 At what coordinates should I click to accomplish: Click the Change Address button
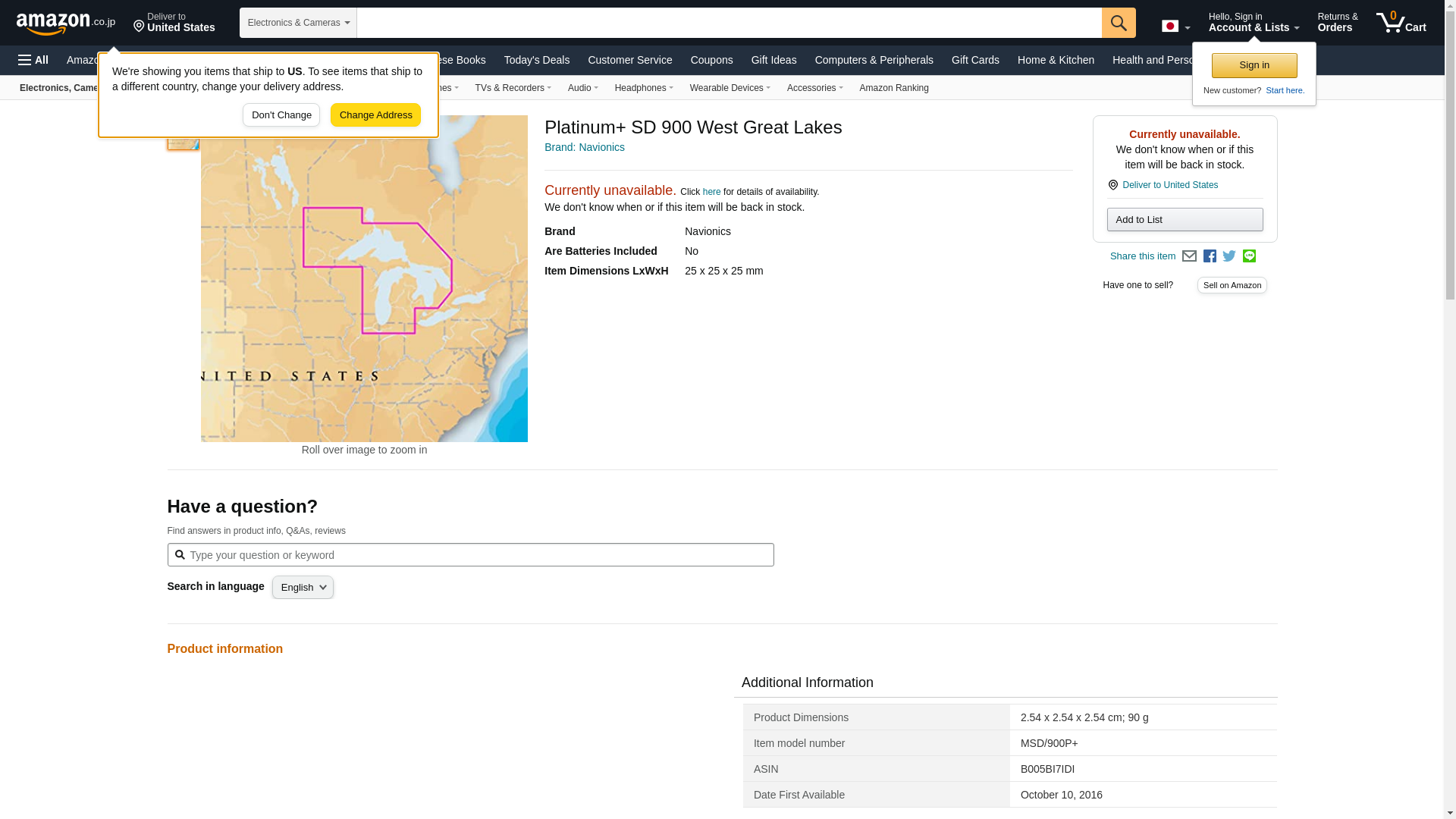(x=375, y=115)
